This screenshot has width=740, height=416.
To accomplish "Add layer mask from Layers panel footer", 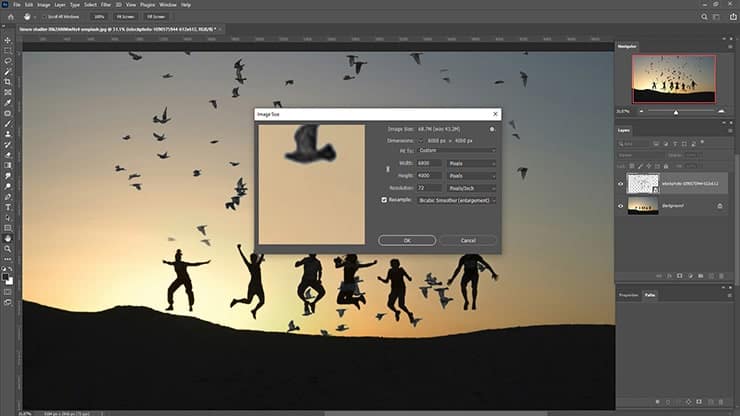I will pos(680,276).
